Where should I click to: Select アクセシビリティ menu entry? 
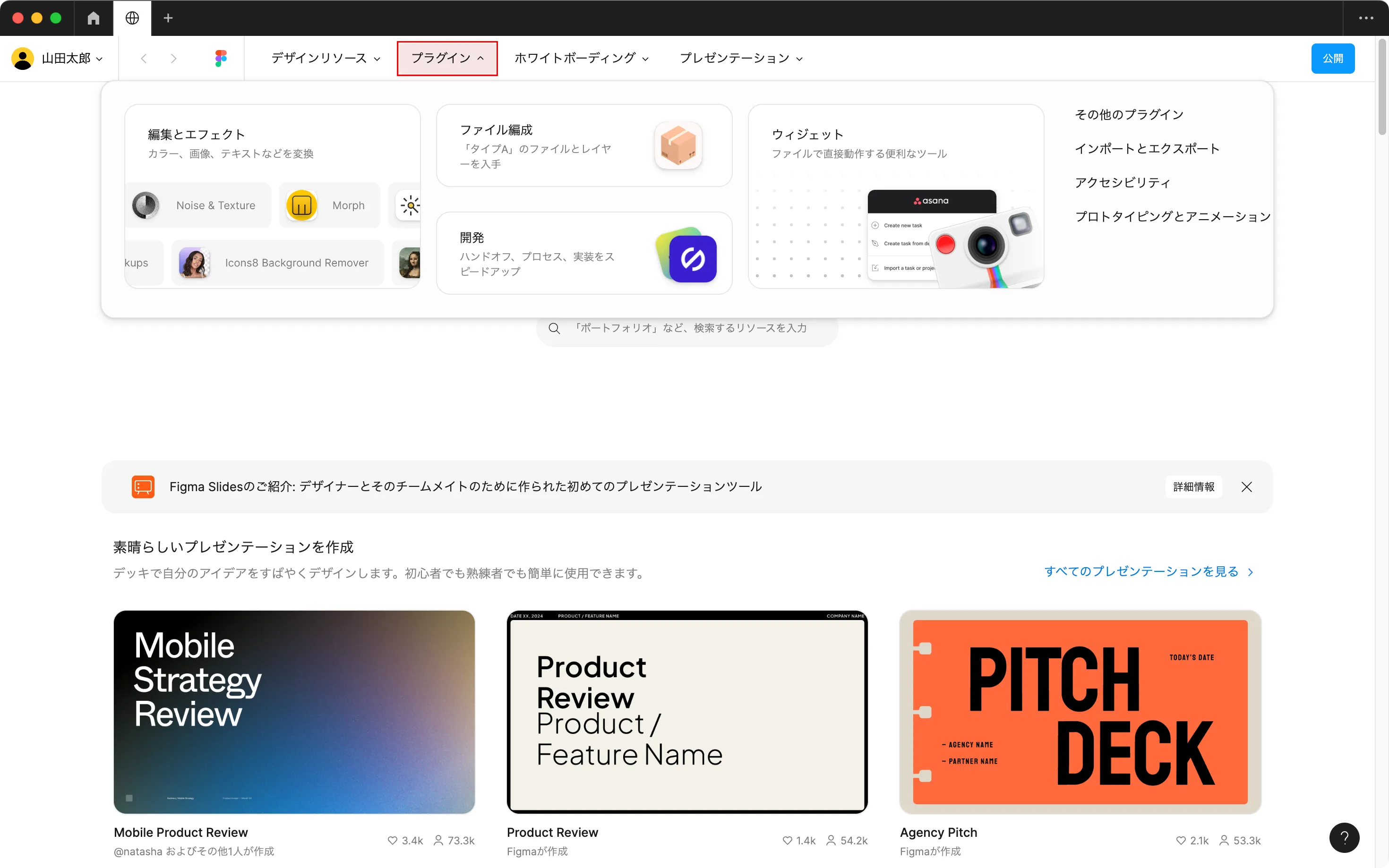(1122, 183)
